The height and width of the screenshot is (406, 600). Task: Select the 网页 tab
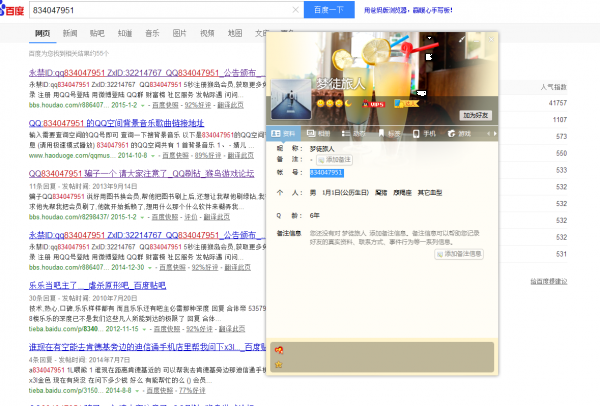pos(42,33)
